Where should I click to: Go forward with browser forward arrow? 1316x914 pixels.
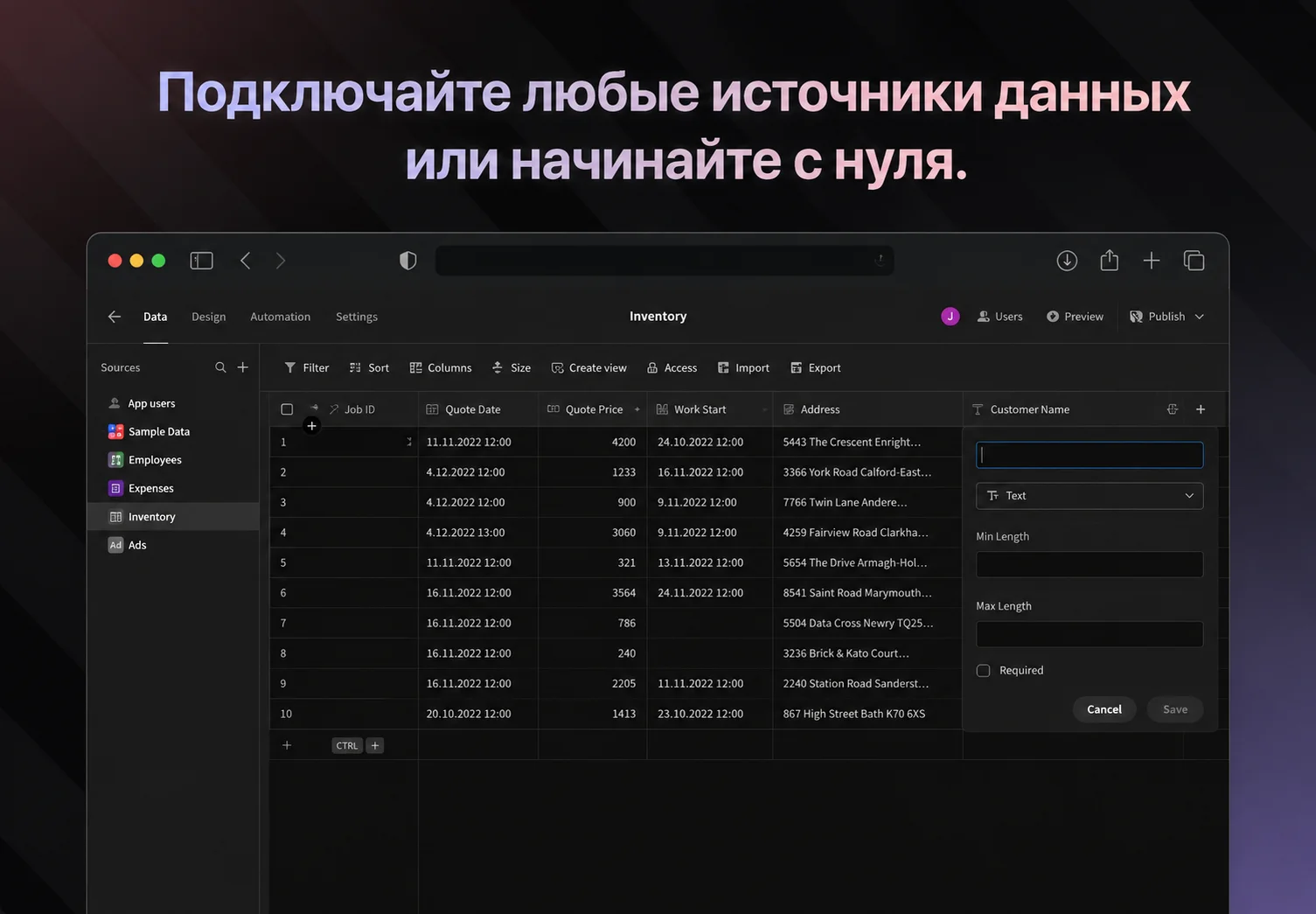click(281, 261)
